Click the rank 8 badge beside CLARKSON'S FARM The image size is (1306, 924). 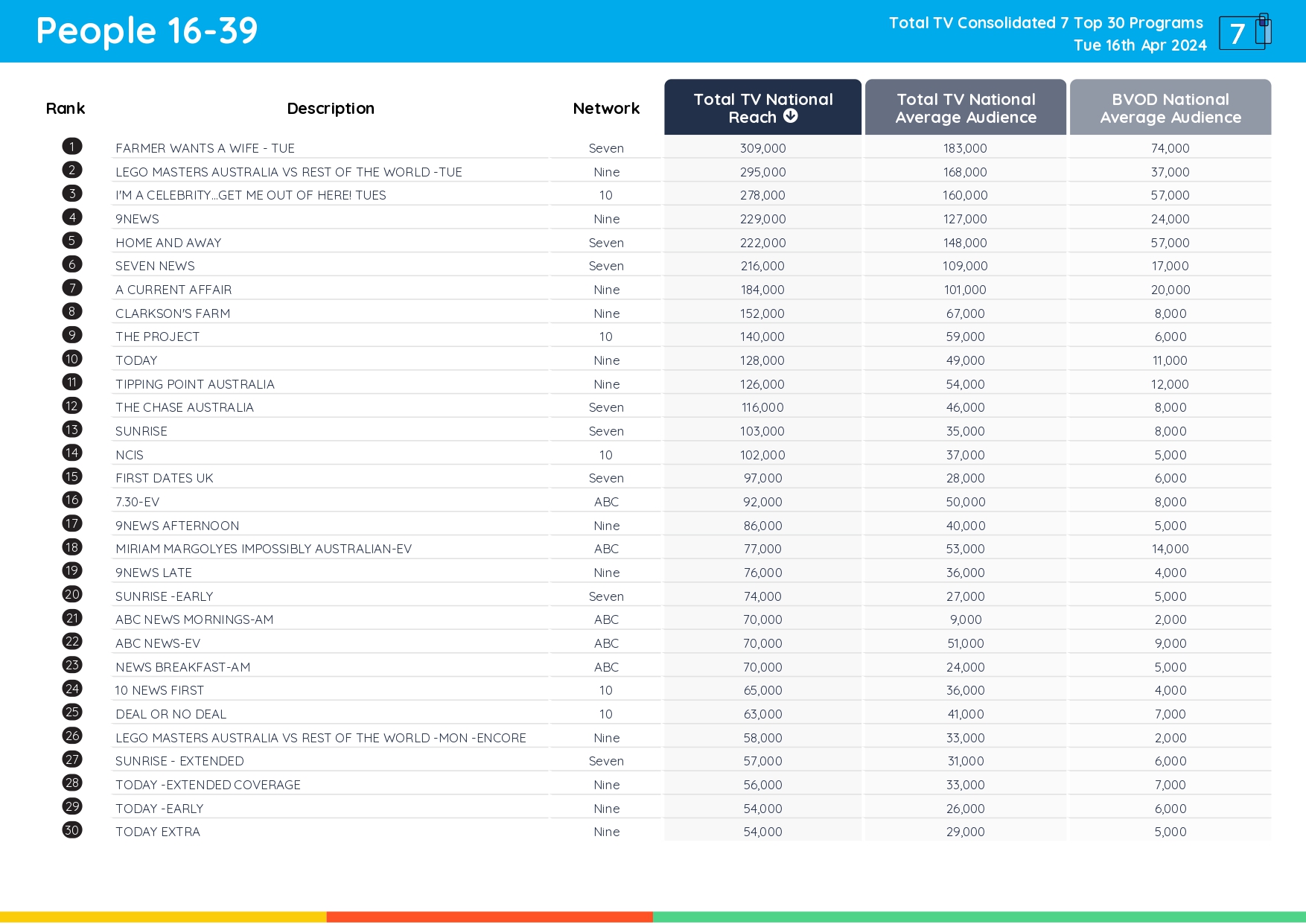click(71, 311)
